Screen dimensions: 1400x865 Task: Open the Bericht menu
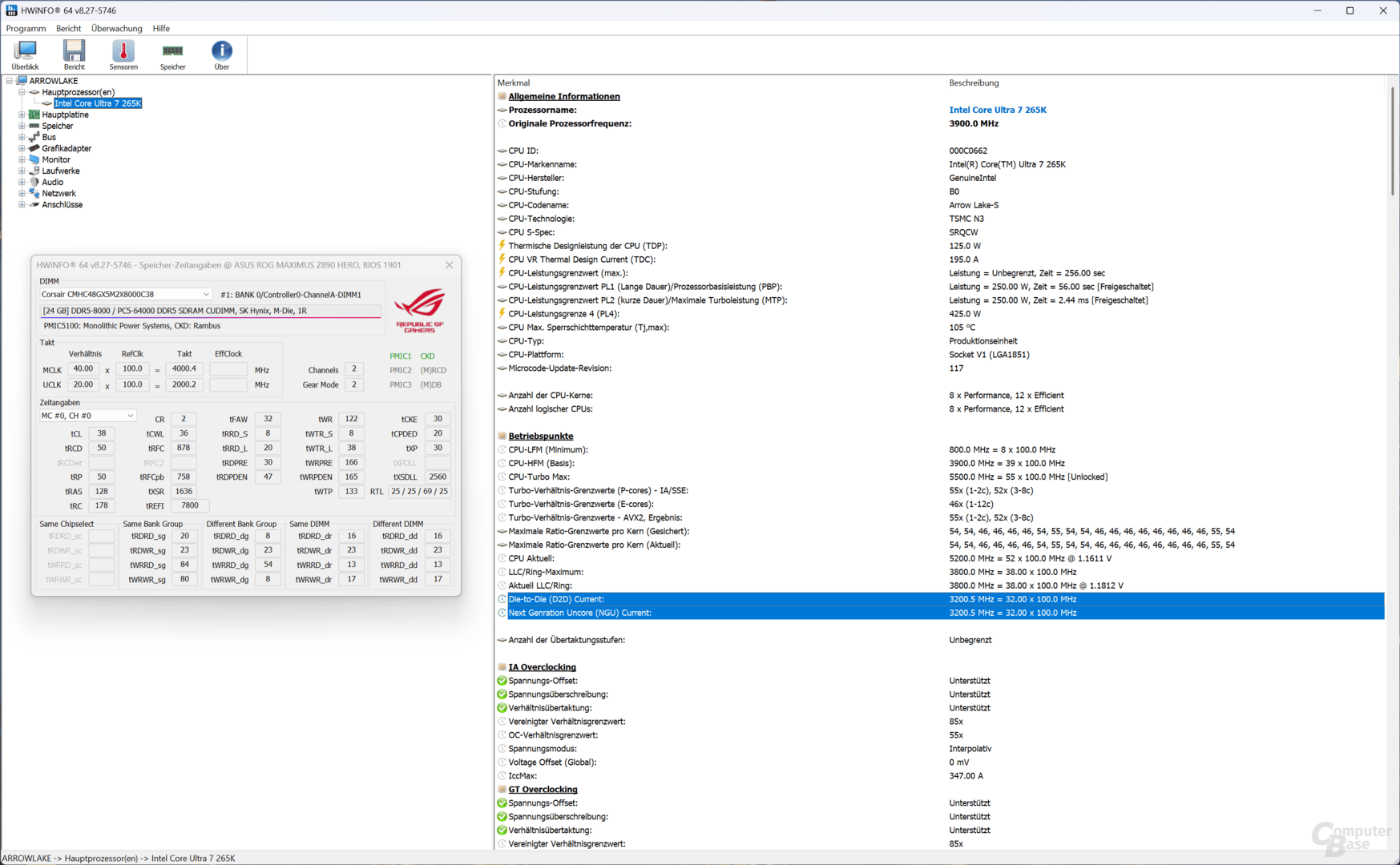pyautogui.click(x=68, y=28)
